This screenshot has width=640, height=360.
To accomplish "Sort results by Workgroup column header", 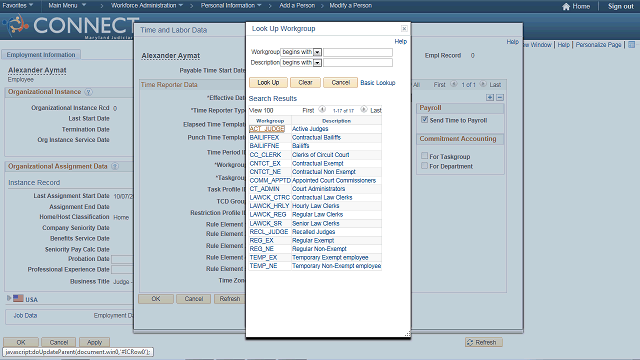I will pyautogui.click(x=270, y=121).
